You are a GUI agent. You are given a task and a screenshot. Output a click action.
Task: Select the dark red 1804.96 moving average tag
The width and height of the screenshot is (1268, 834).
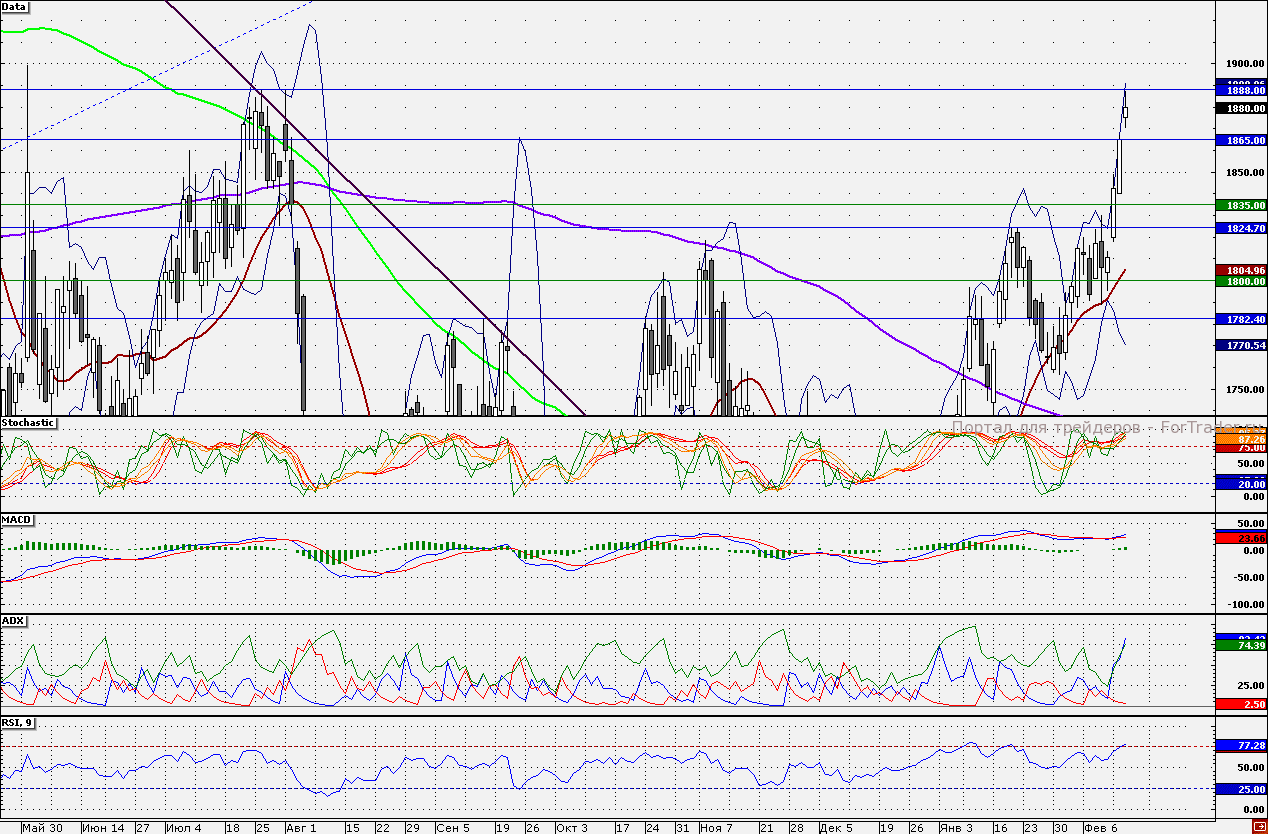tap(1240, 270)
